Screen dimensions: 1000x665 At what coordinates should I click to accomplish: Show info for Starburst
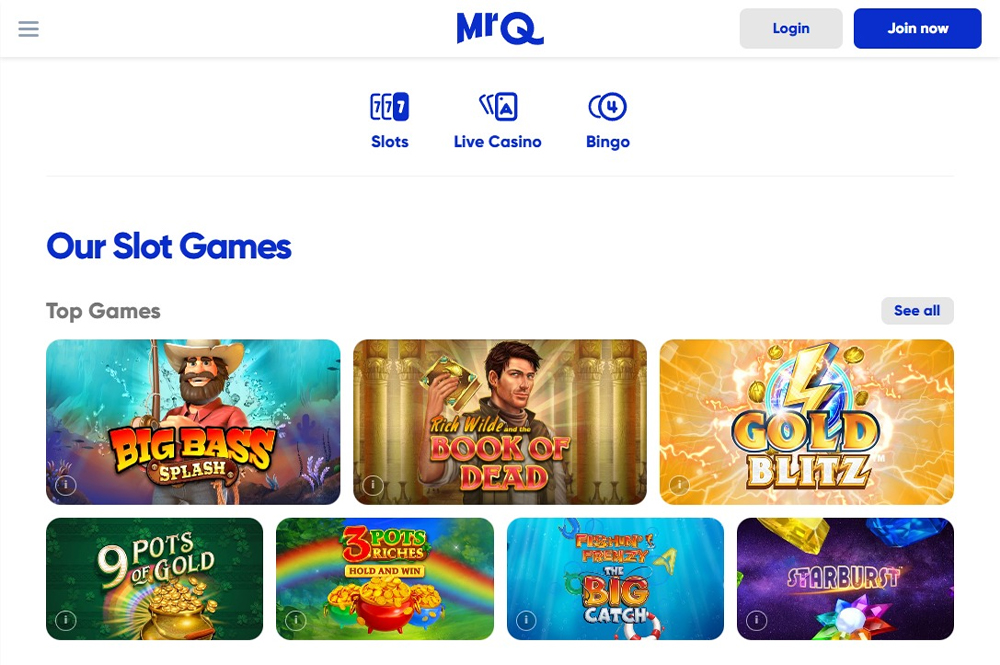(756, 620)
